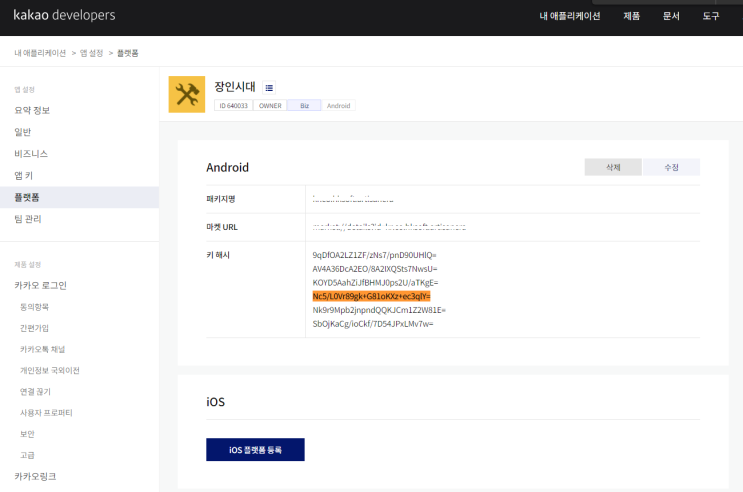Click the OWNER badge
Image resolution: width=743 pixels, height=492 pixels.
270,106
